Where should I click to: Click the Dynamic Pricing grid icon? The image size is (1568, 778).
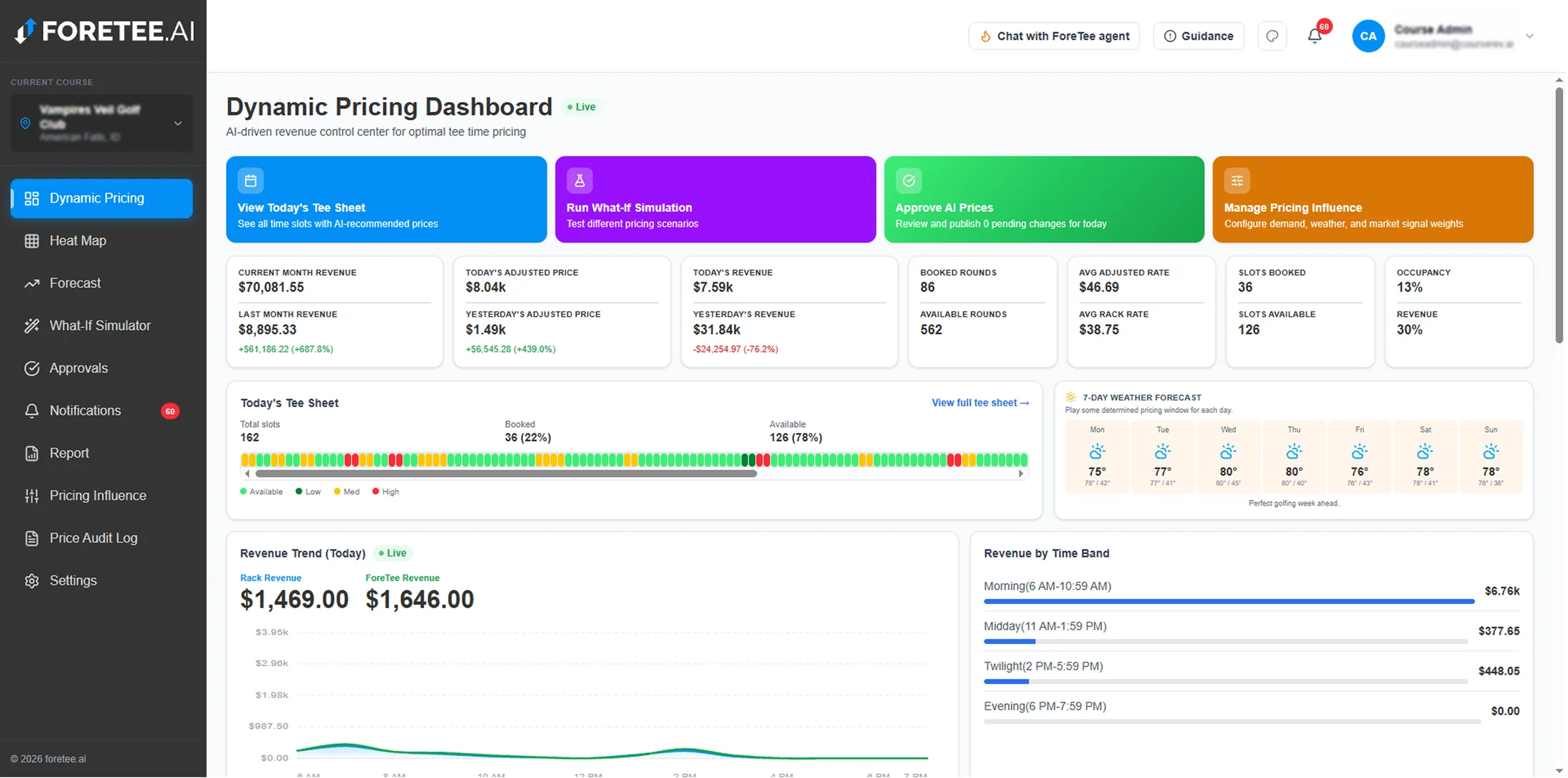[x=31, y=198]
